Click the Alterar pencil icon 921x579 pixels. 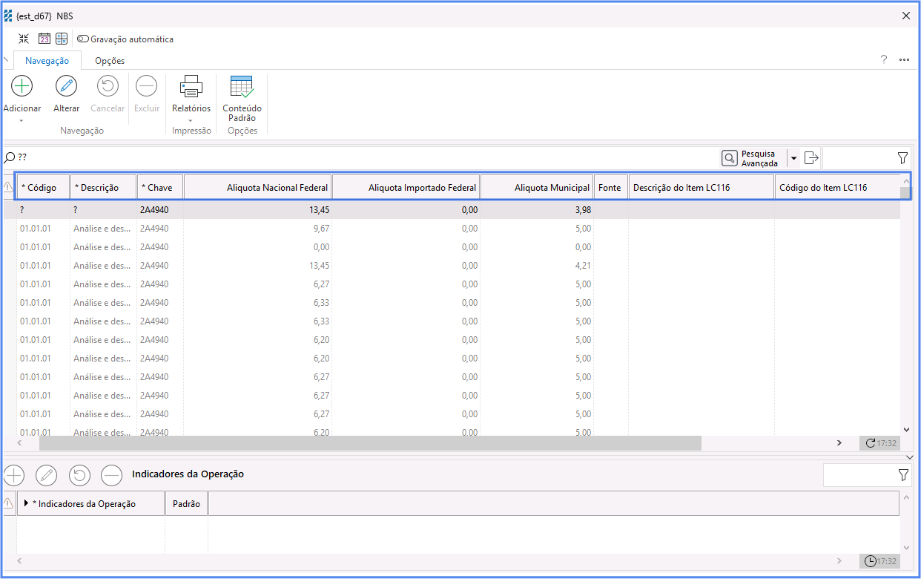66,87
